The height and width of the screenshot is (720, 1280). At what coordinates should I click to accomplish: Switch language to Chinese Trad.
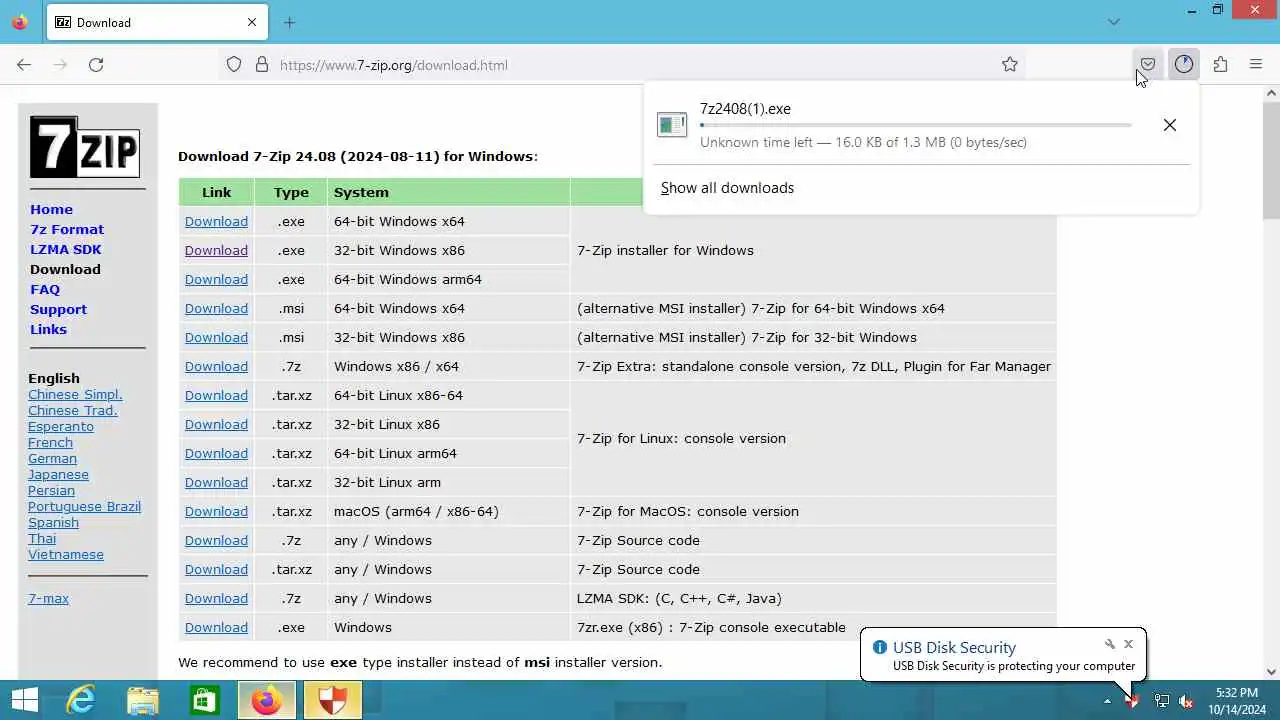click(73, 410)
